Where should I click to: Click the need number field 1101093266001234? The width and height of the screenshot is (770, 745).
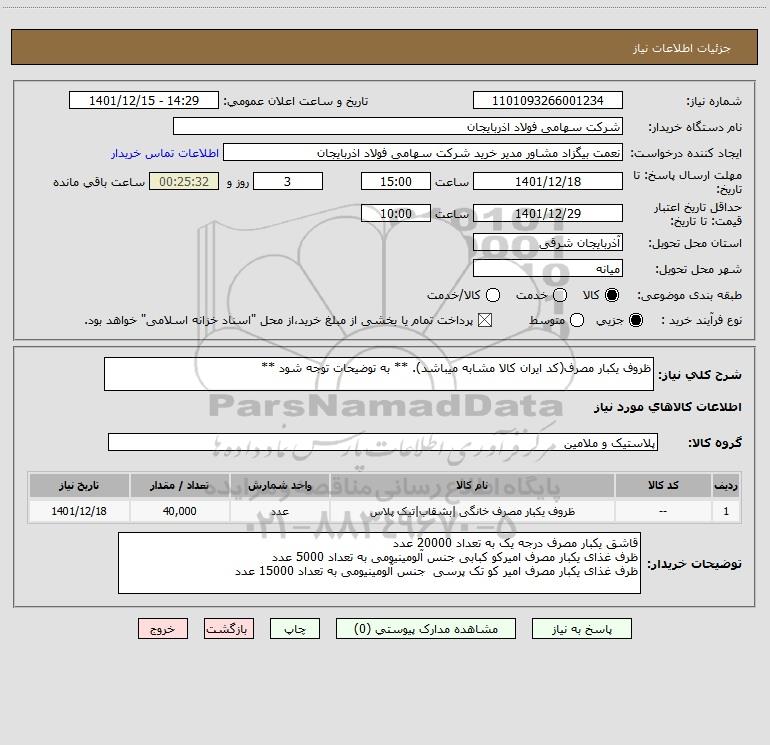pyautogui.click(x=548, y=101)
